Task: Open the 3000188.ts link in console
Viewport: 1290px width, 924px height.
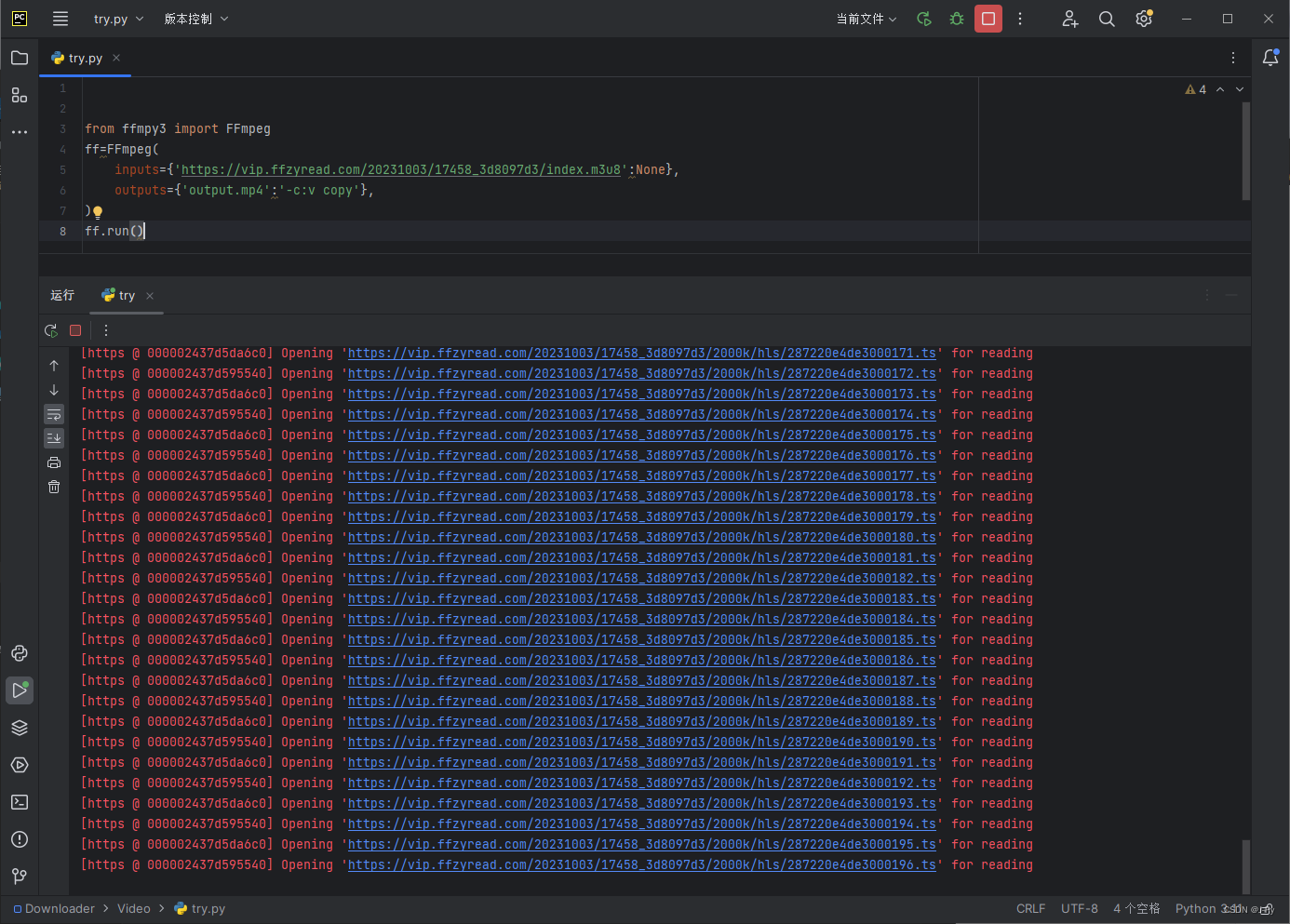Action: coord(642,701)
